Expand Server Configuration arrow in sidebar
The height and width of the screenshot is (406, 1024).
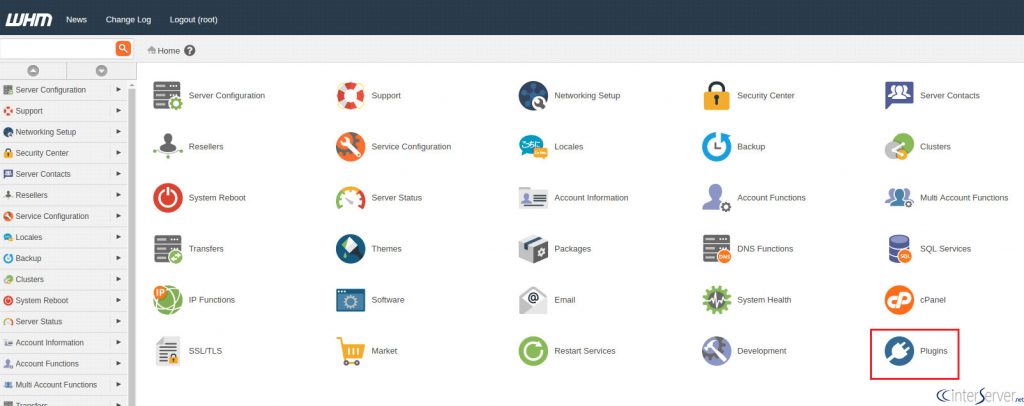(118, 89)
